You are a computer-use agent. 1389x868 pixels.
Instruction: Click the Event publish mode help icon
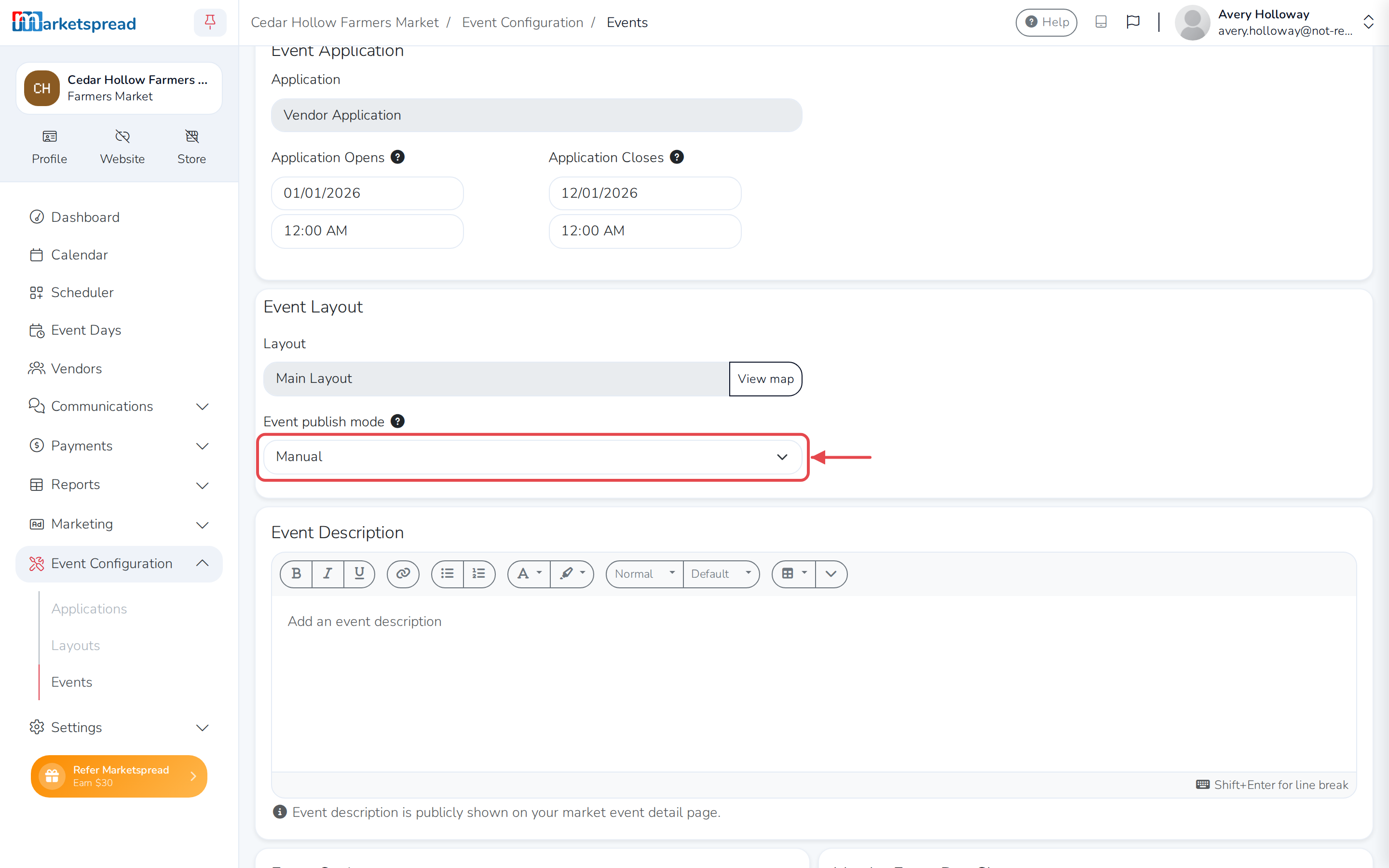(397, 421)
